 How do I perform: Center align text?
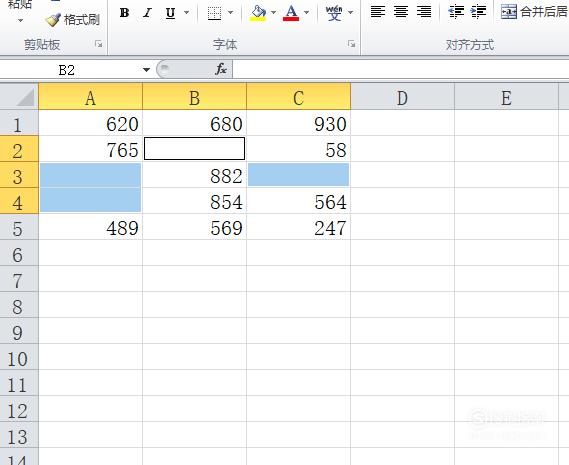point(401,12)
